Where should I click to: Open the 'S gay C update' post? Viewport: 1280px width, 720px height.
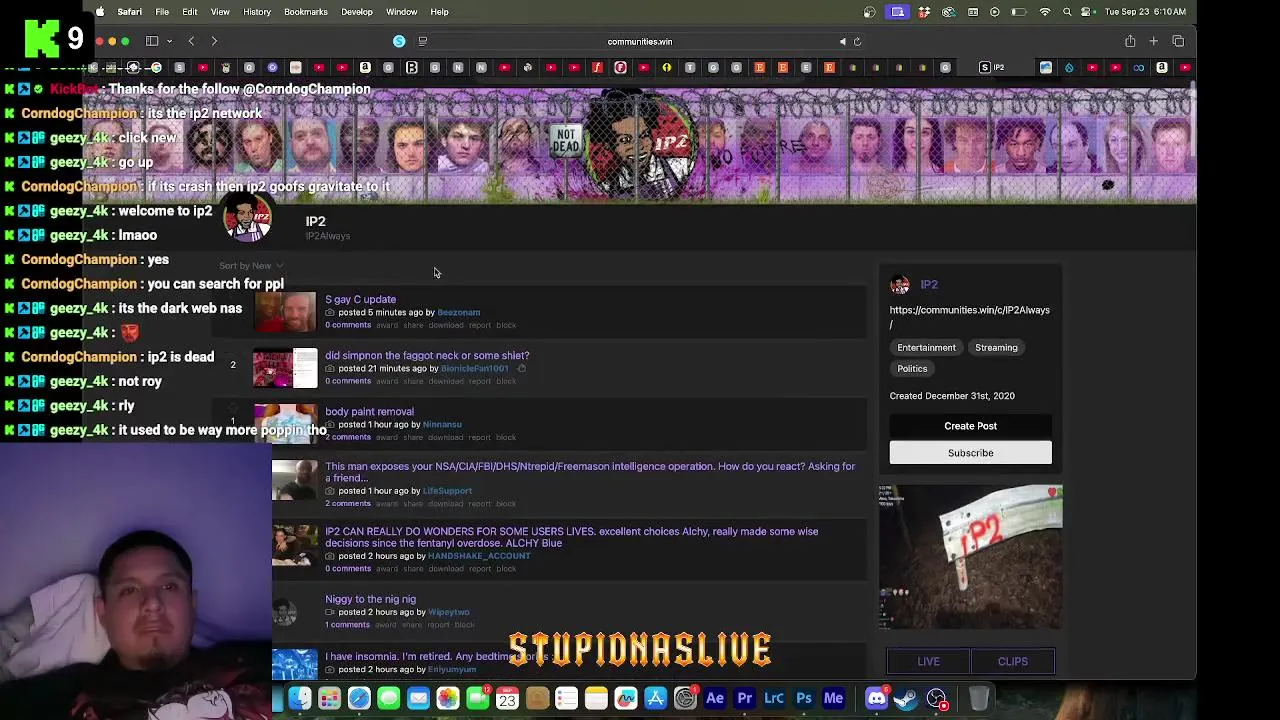(x=360, y=299)
